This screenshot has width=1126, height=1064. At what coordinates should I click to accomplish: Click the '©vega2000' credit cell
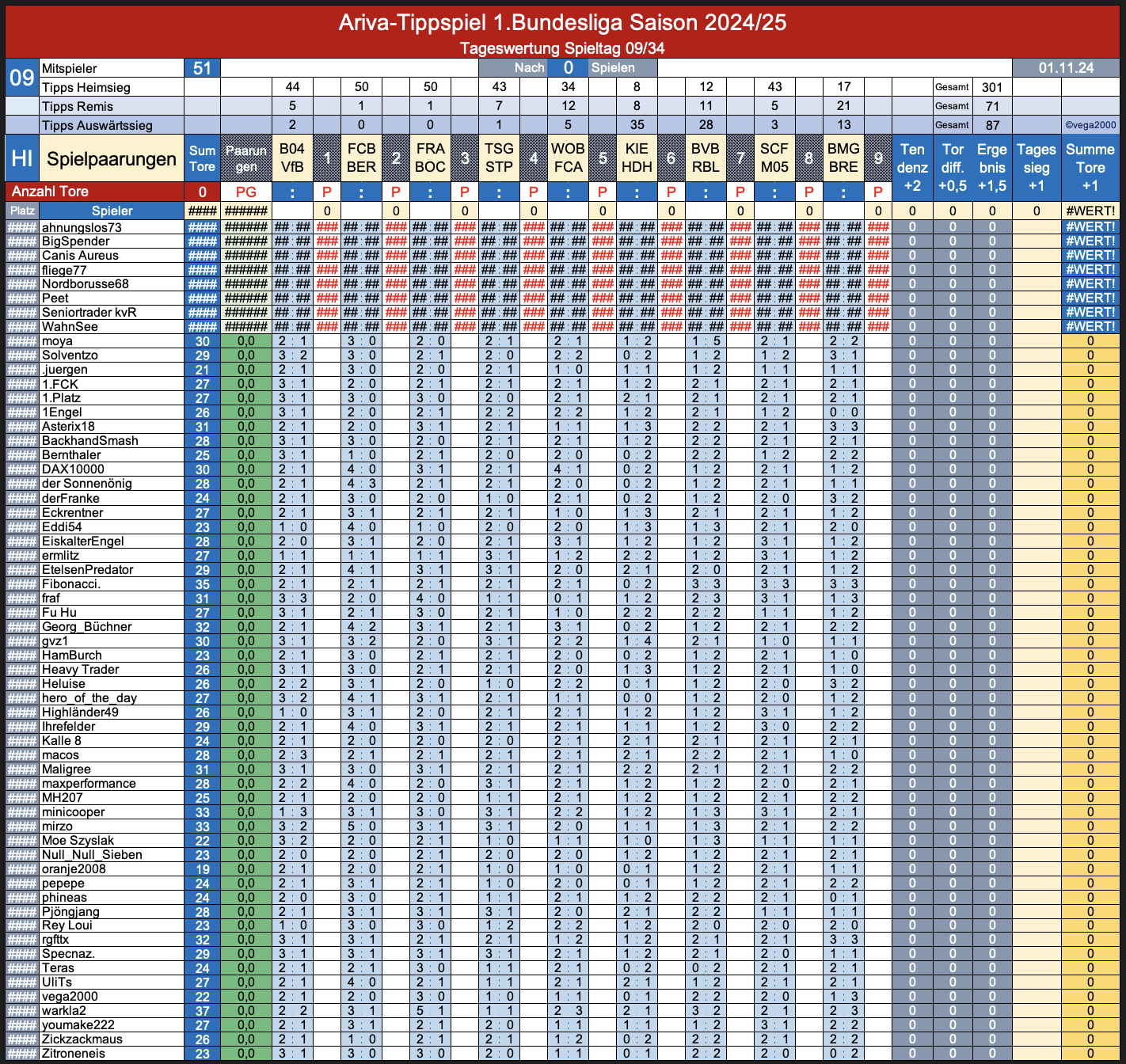click(x=1090, y=125)
